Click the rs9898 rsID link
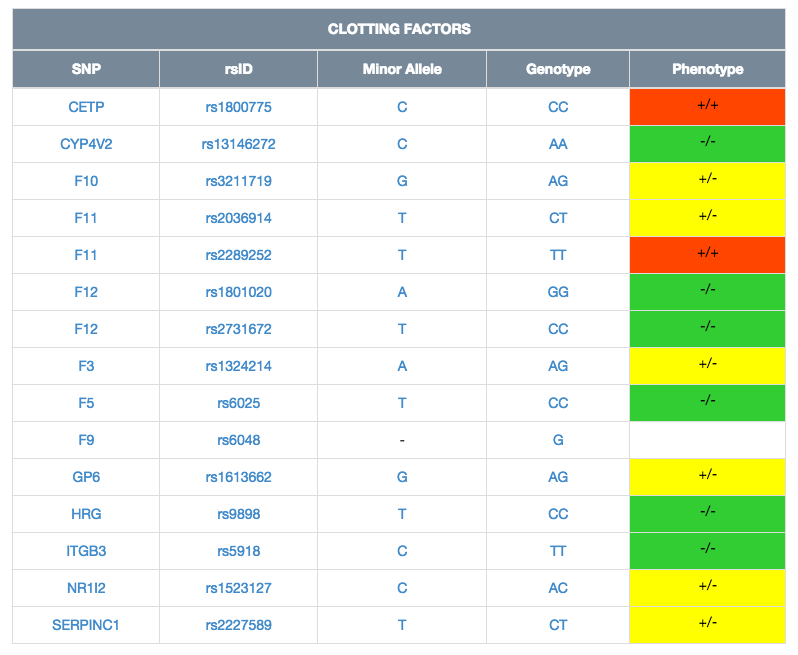The width and height of the screenshot is (798, 655). (x=238, y=514)
